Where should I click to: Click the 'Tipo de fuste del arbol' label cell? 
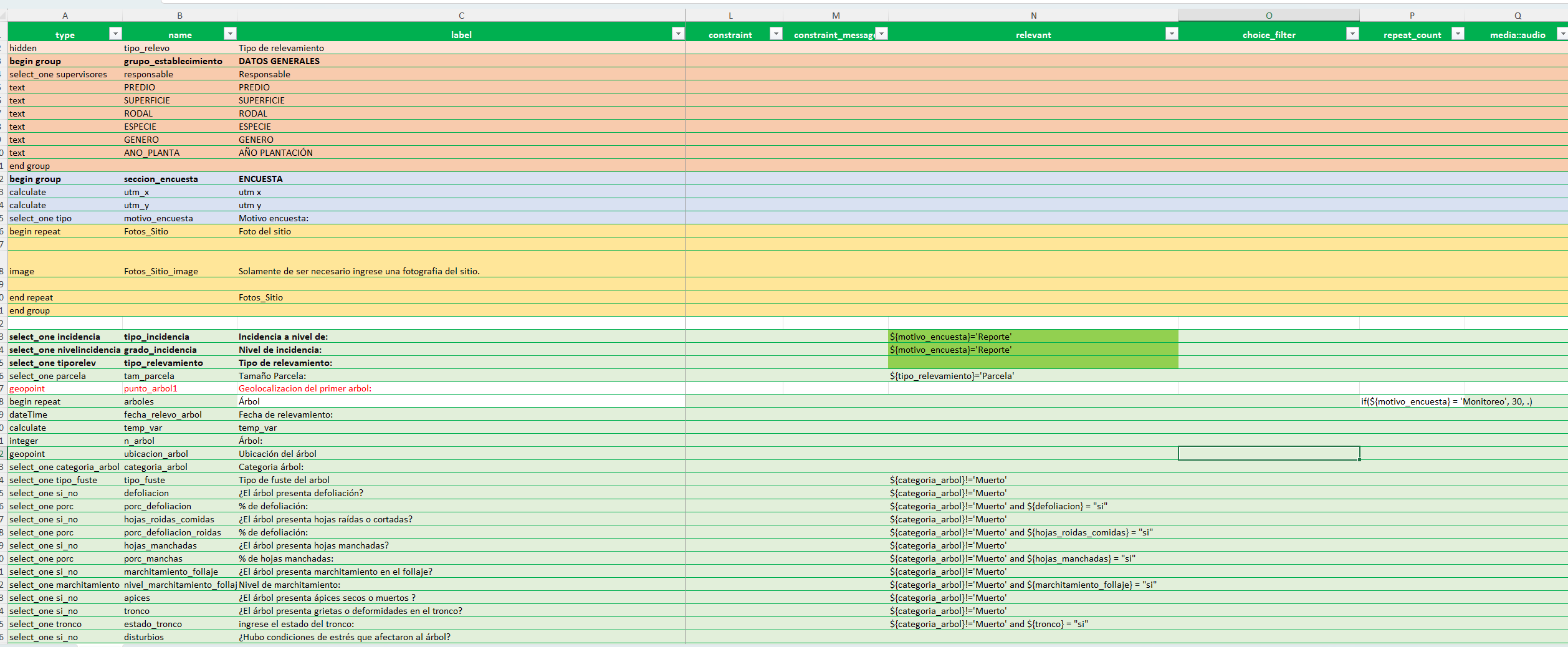[461, 480]
